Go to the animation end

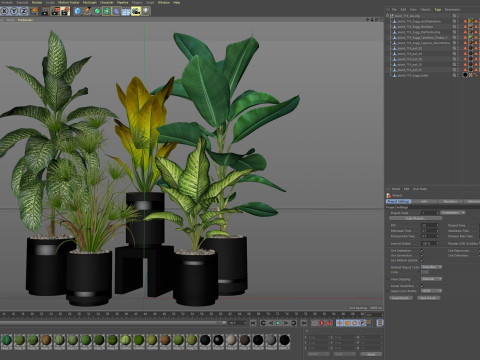(304, 323)
